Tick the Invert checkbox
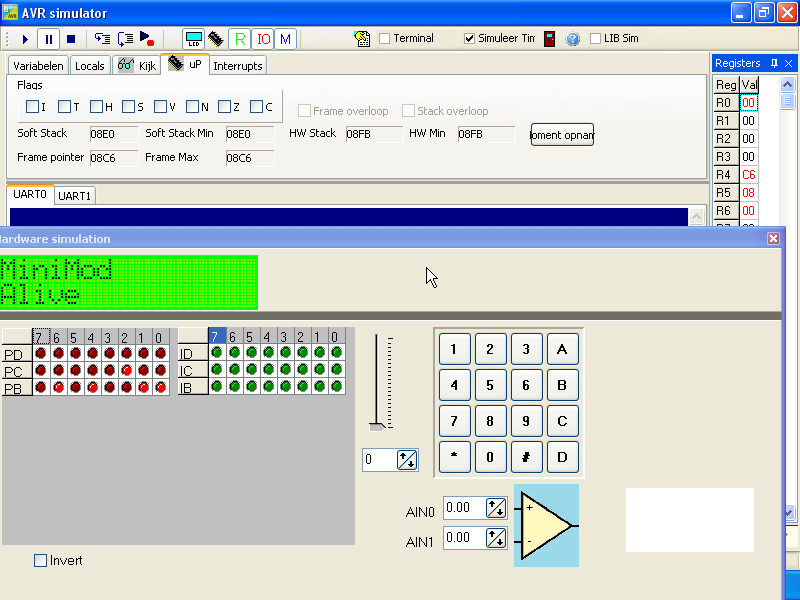 [x=41, y=561]
